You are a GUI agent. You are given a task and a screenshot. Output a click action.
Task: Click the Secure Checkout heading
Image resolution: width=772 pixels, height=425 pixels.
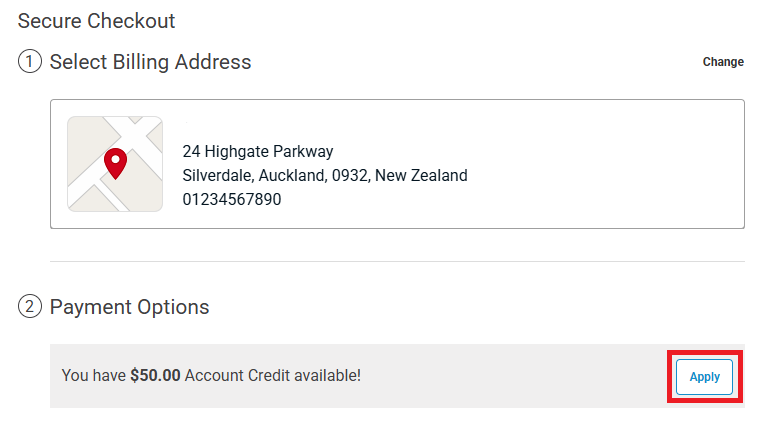(x=96, y=21)
